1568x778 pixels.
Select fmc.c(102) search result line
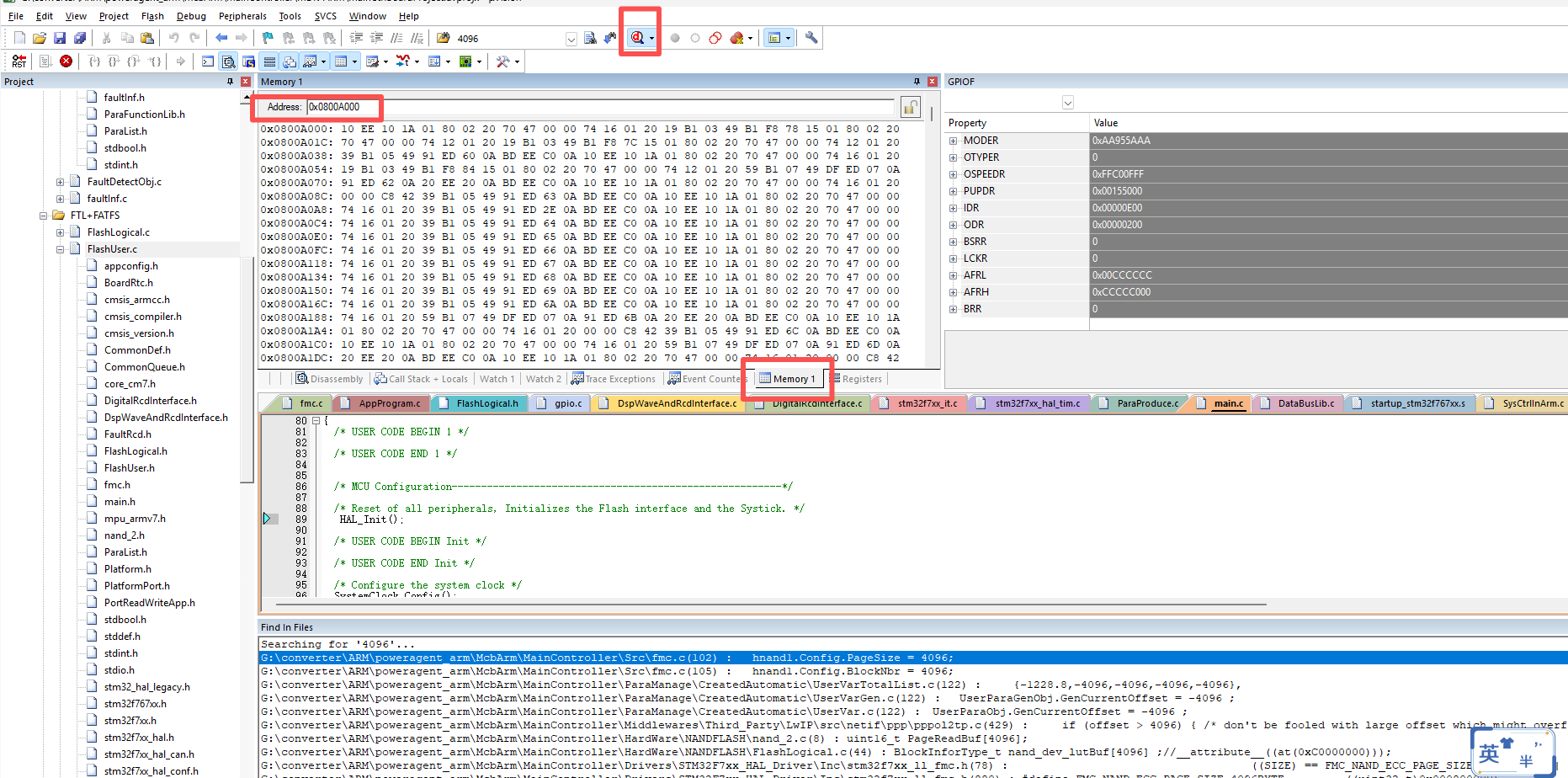(912, 658)
